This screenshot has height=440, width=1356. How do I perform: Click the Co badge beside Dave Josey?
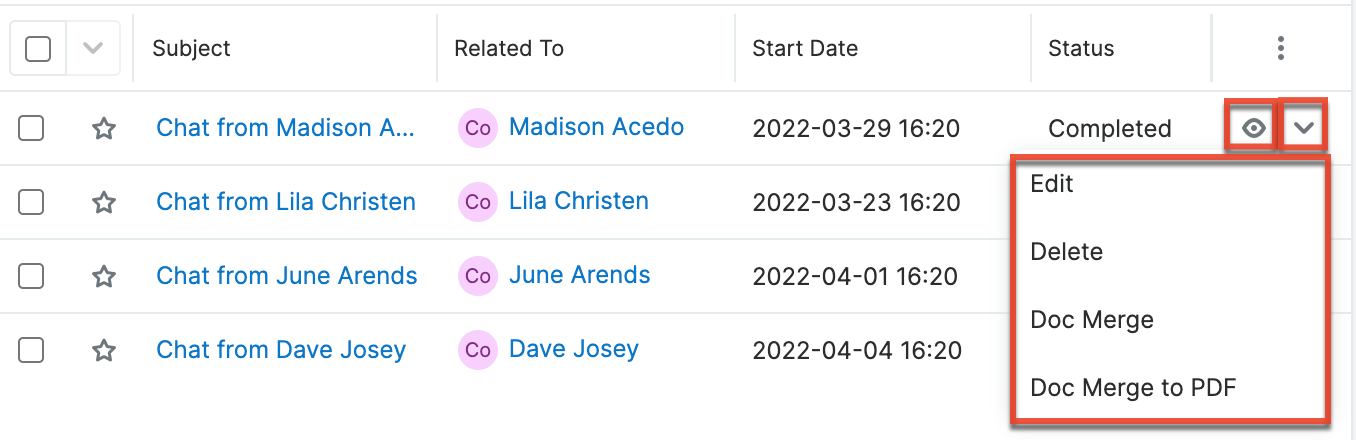tap(478, 350)
